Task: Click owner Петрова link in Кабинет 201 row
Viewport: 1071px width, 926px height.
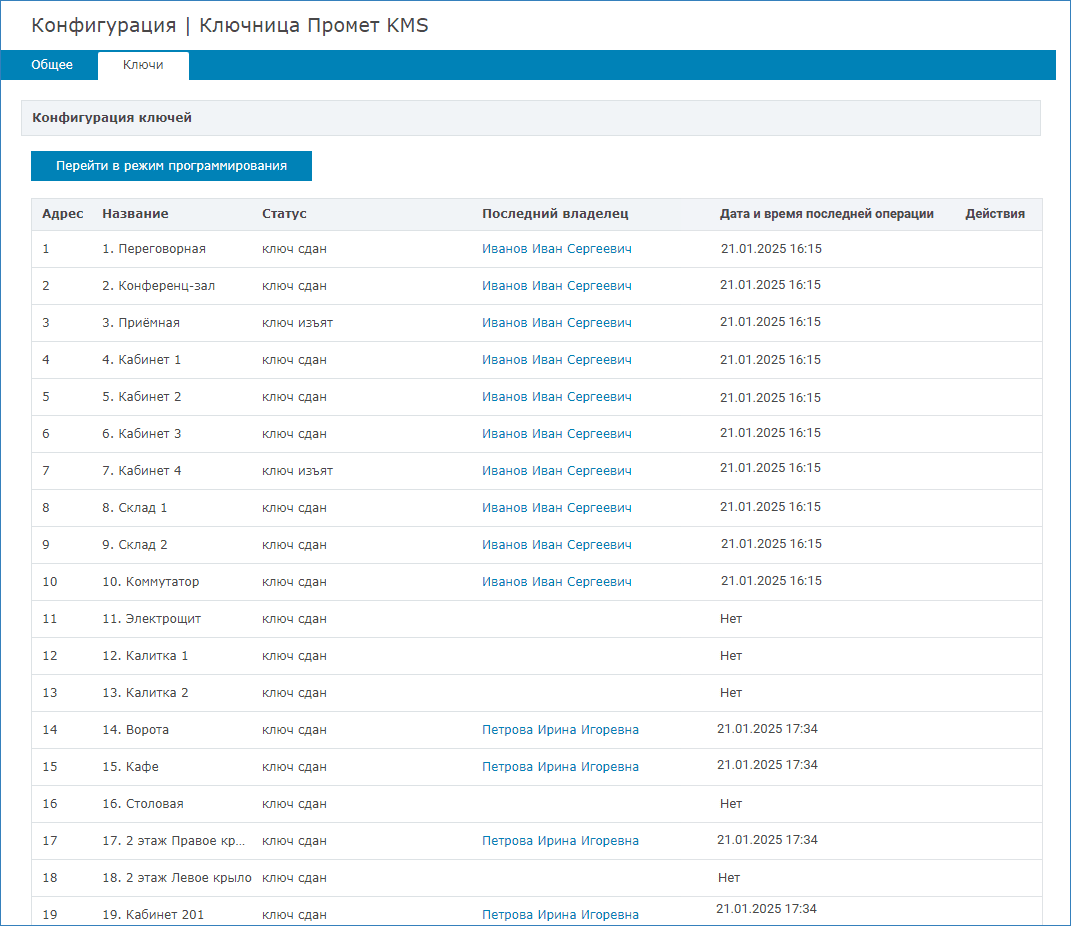Action: 560,915
